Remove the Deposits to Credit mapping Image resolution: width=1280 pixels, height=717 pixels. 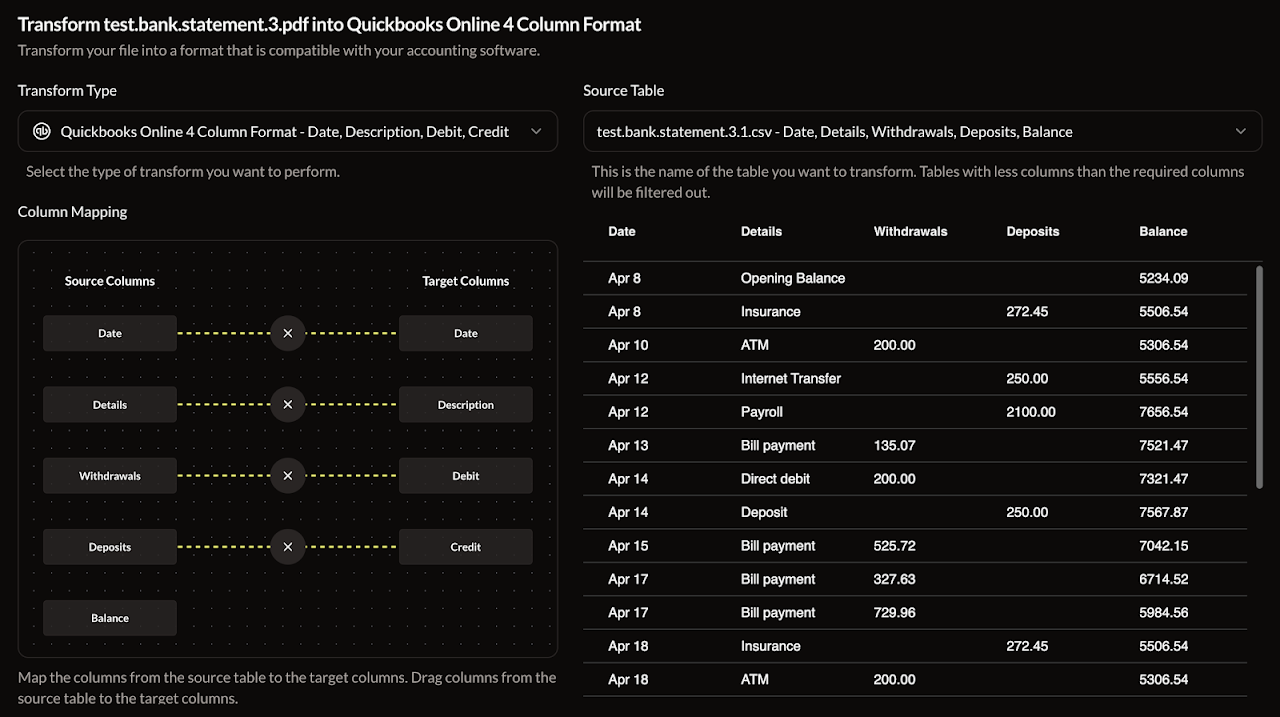click(x=287, y=547)
